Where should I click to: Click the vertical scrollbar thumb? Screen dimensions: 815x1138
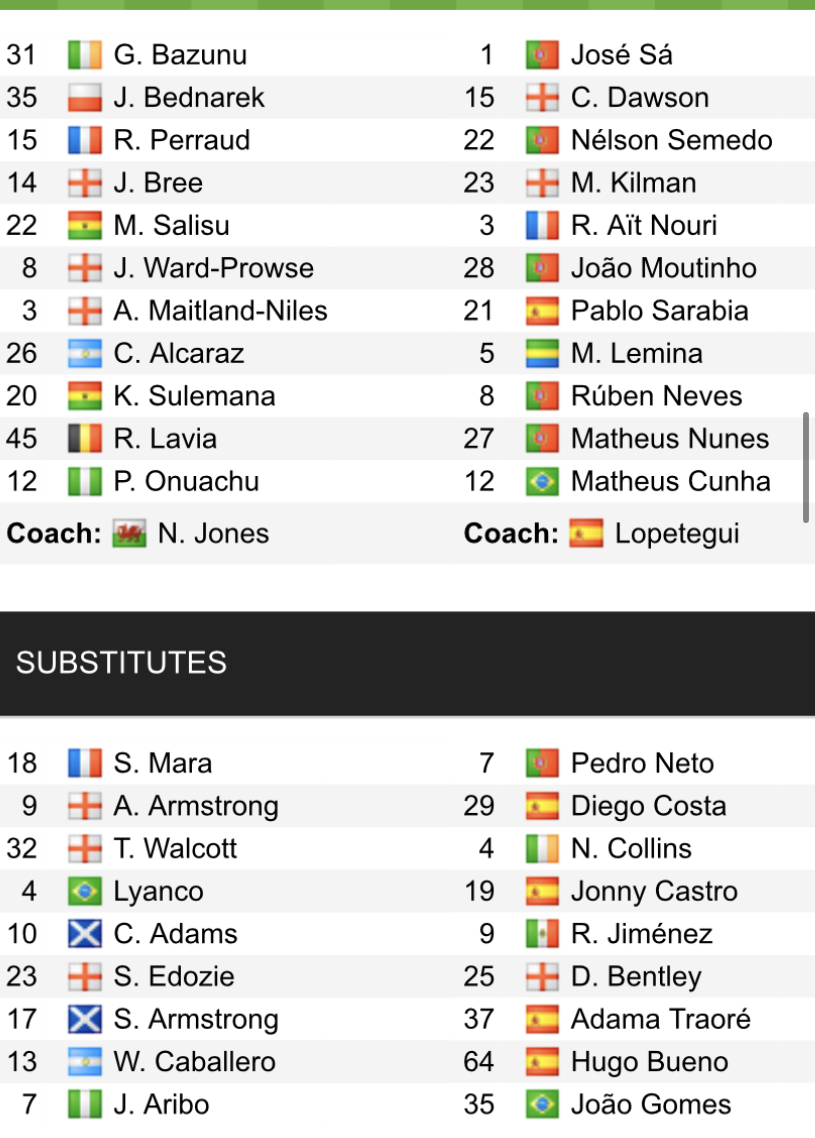point(806,465)
